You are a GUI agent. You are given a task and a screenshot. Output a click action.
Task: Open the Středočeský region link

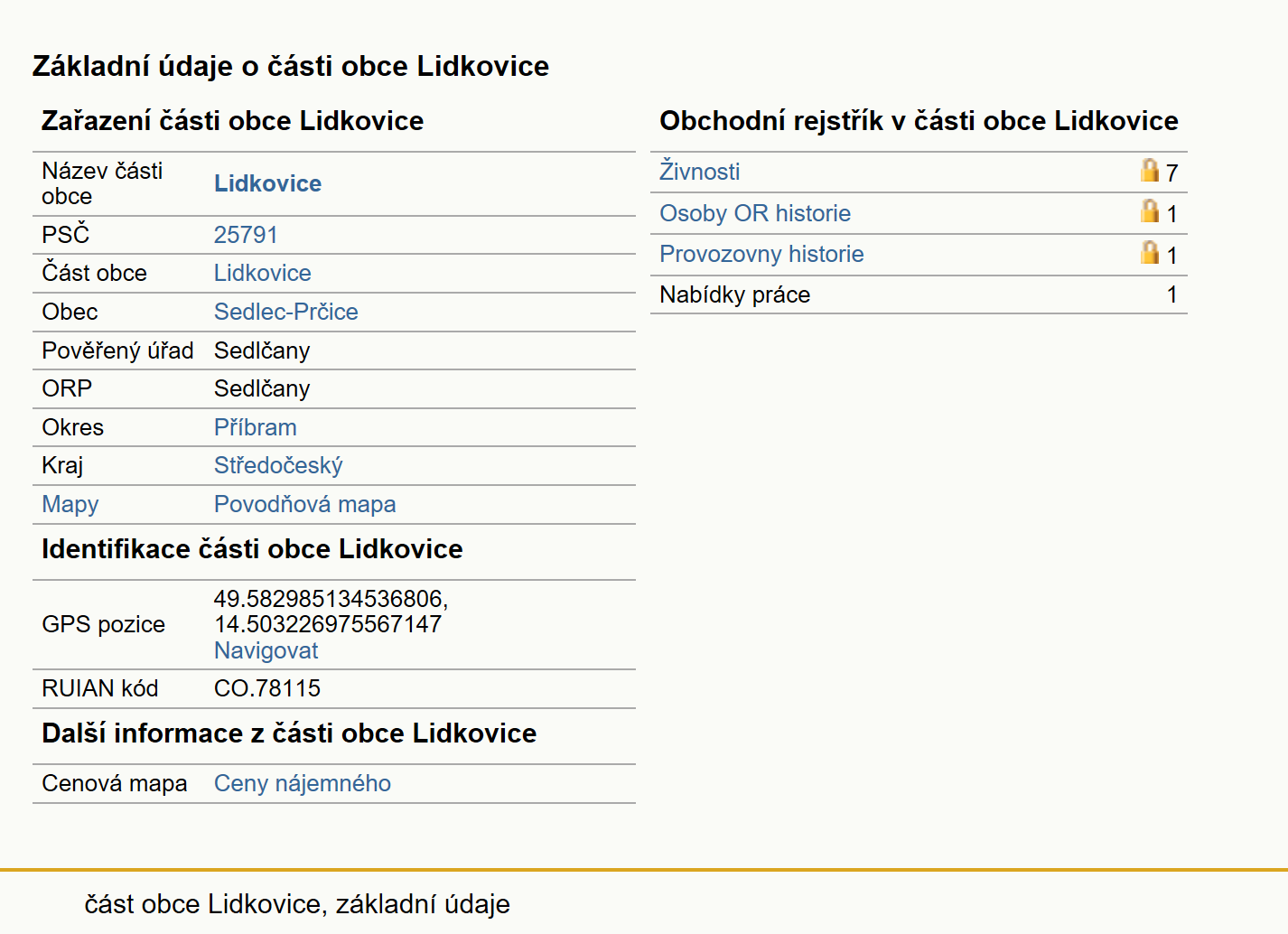tap(278, 465)
